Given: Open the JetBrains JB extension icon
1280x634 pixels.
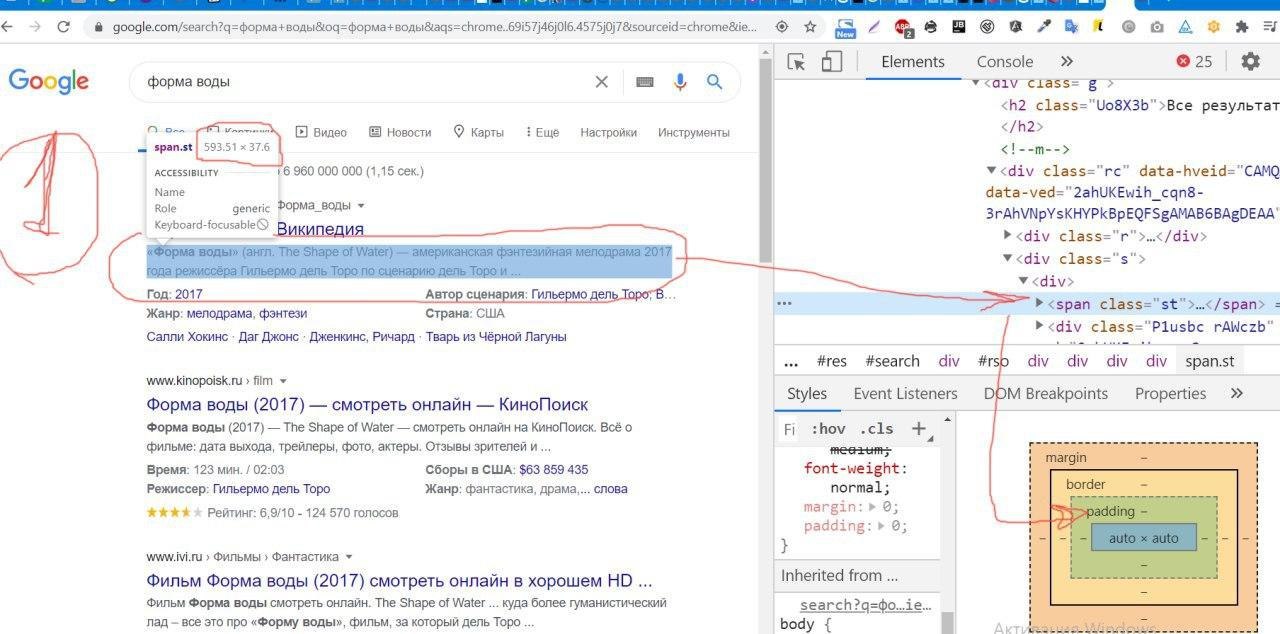Looking at the screenshot, I should point(959,27).
